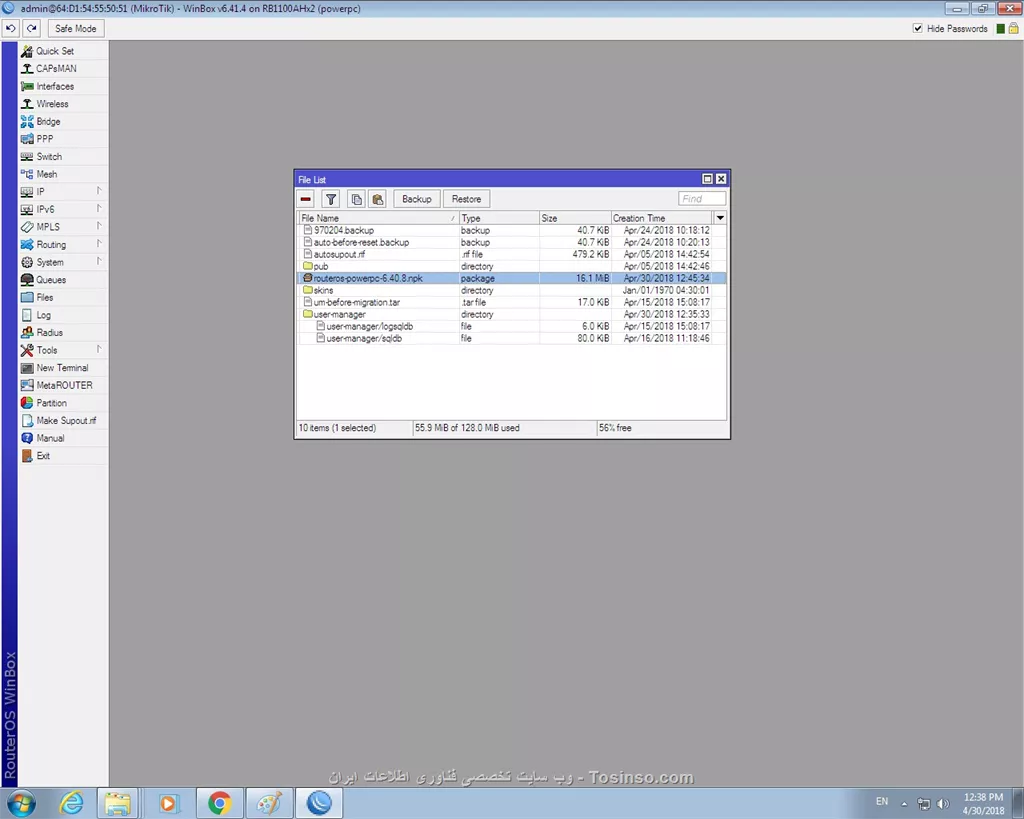The height and width of the screenshot is (819, 1024).
Task: Click the red minus Remove button in File List
Action: tap(306, 199)
